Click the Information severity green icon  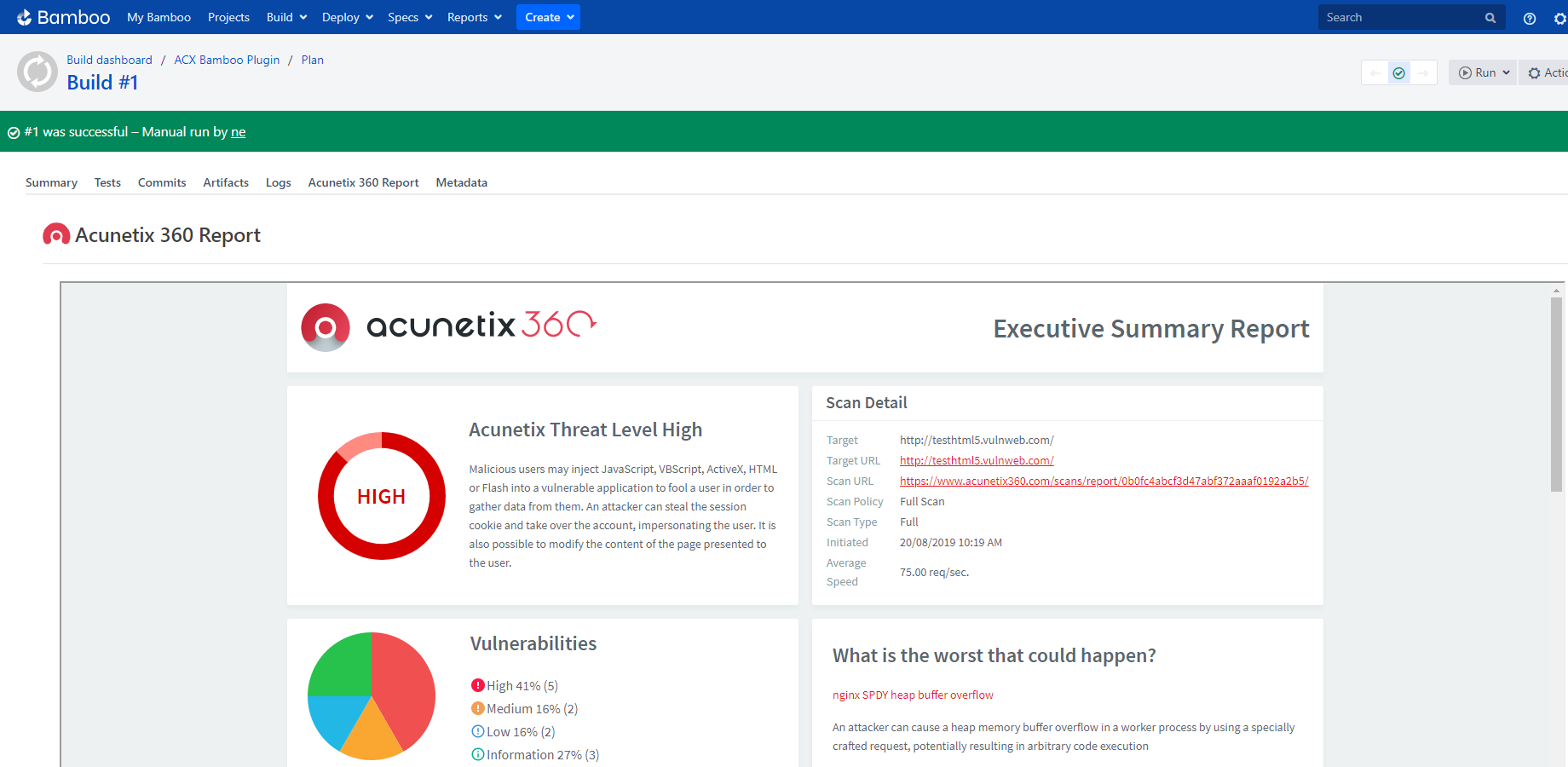pyautogui.click(x=477, y=754)
